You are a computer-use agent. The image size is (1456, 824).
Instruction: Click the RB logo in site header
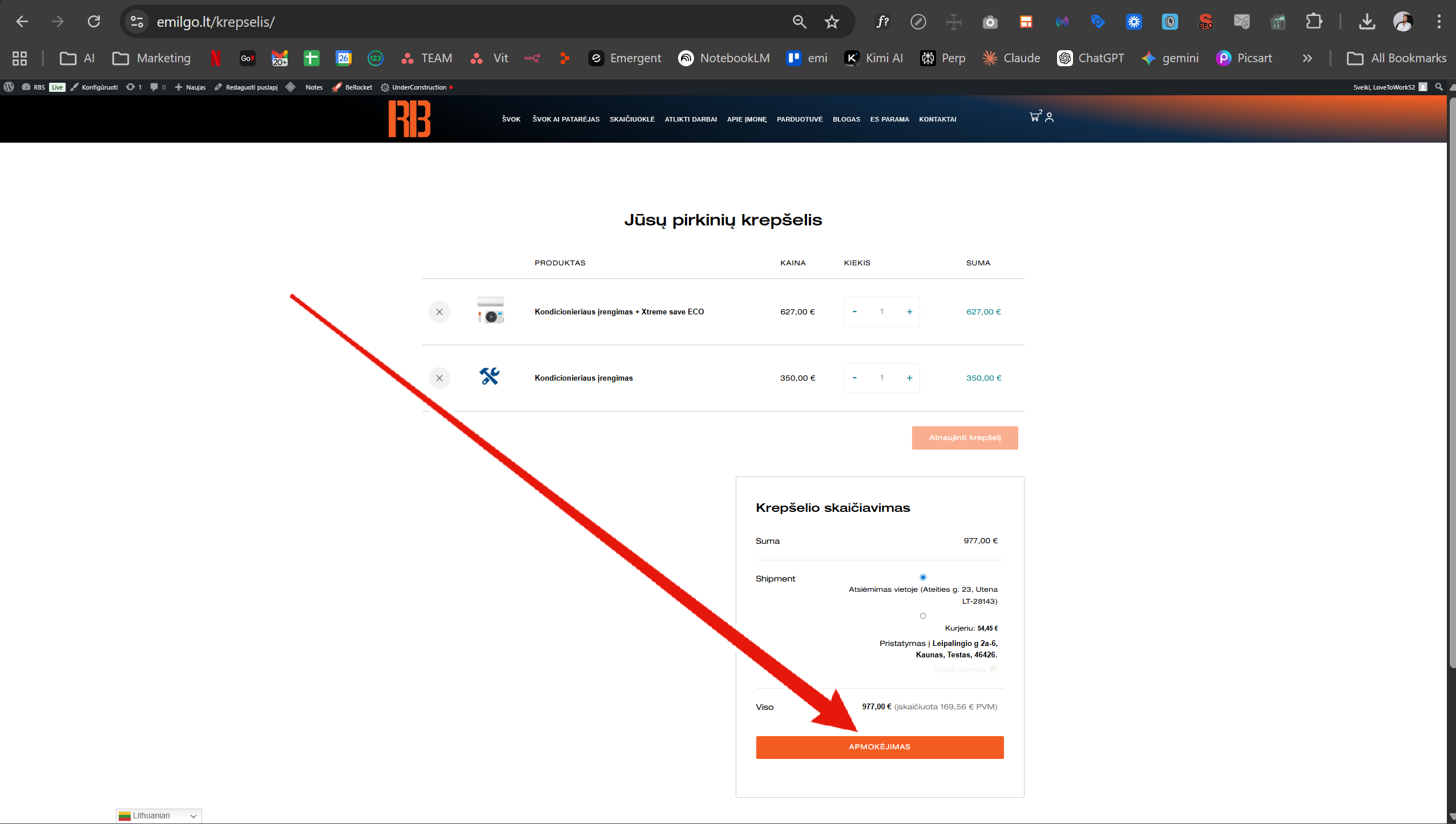pos(409,119)
